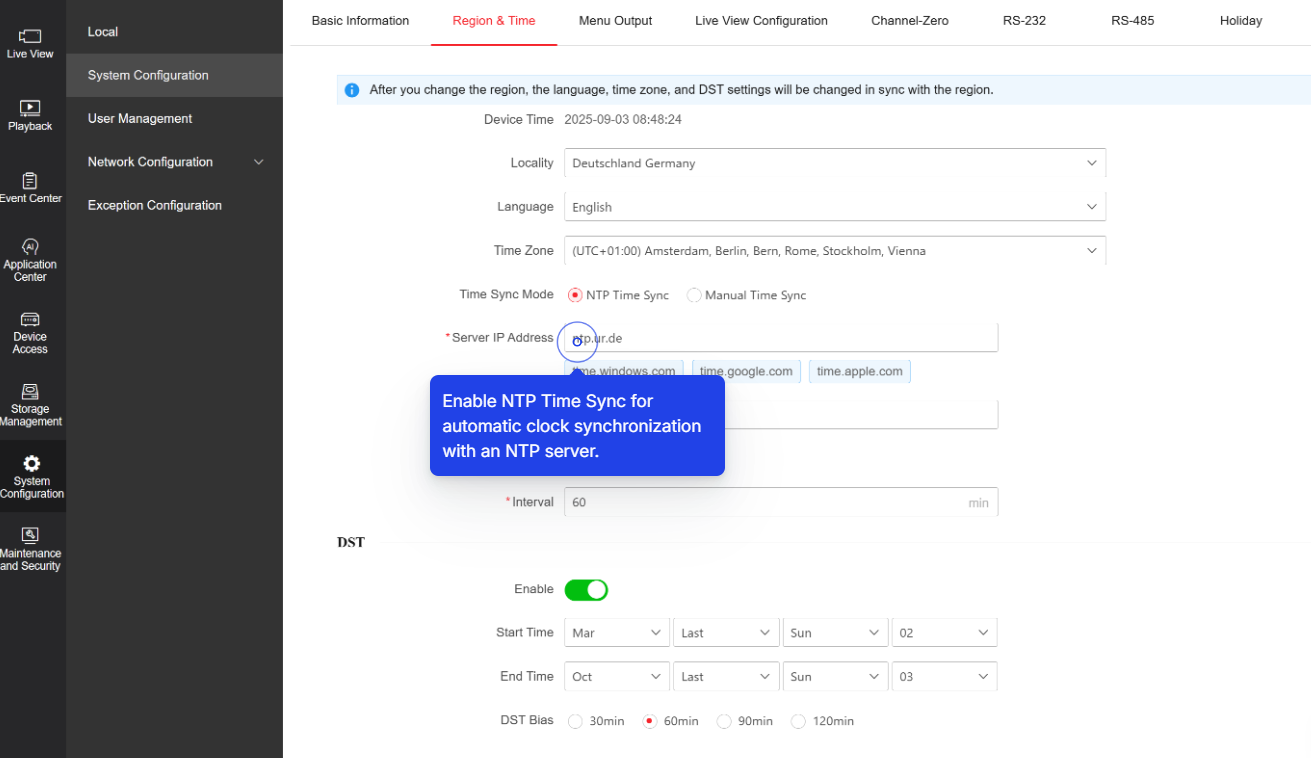
Task: Set DST Bias to 120min
Action: coord(798,721)
